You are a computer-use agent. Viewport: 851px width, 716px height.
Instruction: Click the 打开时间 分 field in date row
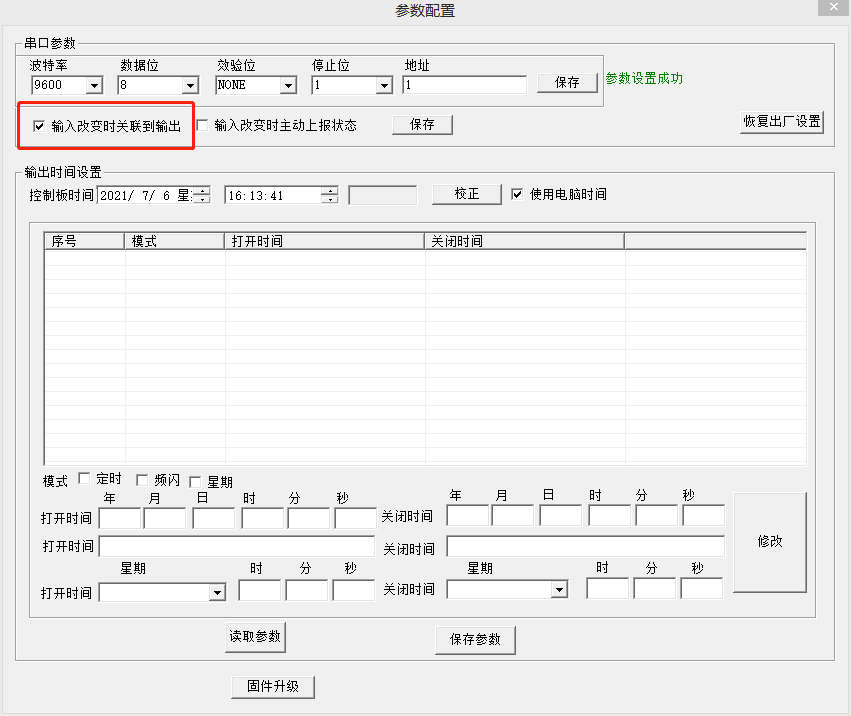[x=308, y=518]
